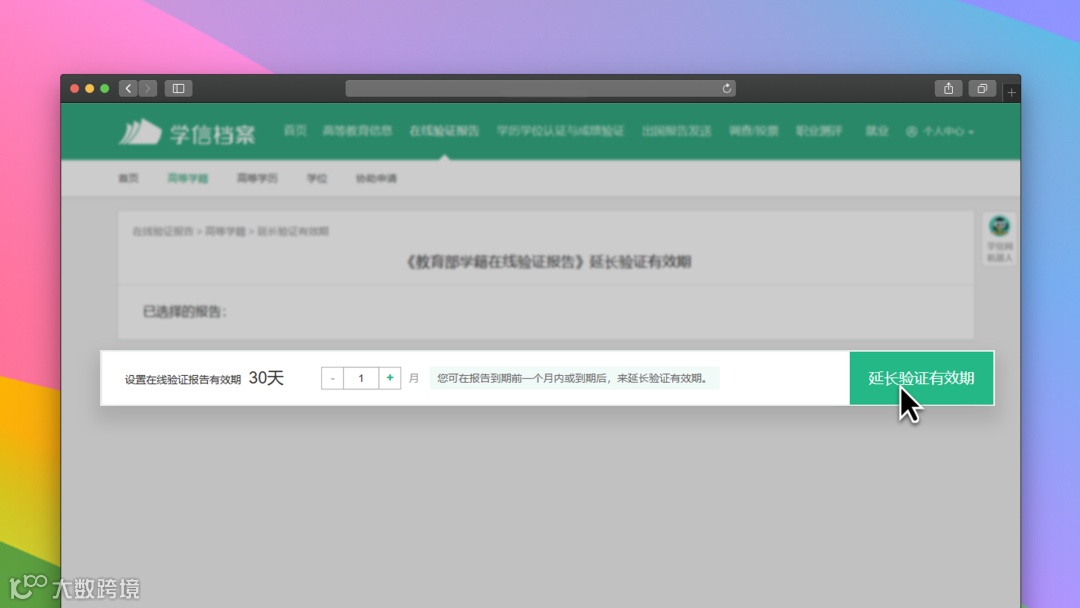The width and height of the screenshot is (1080, 608).
Task: Open 调查/投票 in the top navigation
Action: click(754, 131)
